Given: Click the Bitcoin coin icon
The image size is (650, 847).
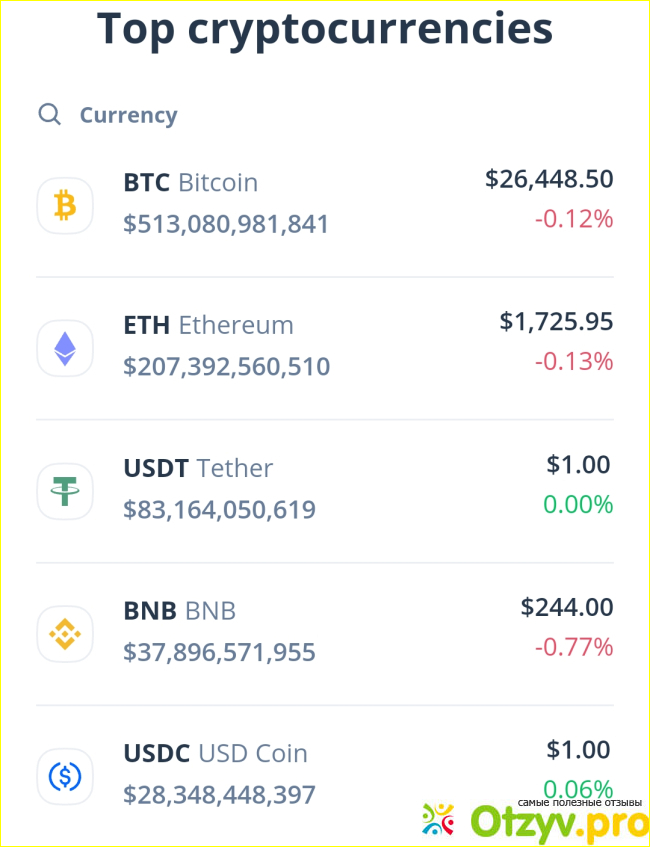Looking at the screenshot, I should [x=65, y=206].
